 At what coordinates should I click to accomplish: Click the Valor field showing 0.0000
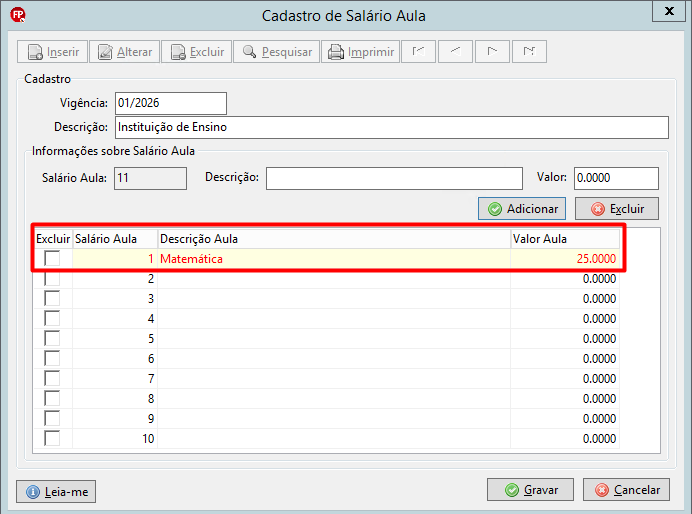(x=616, y=178)
